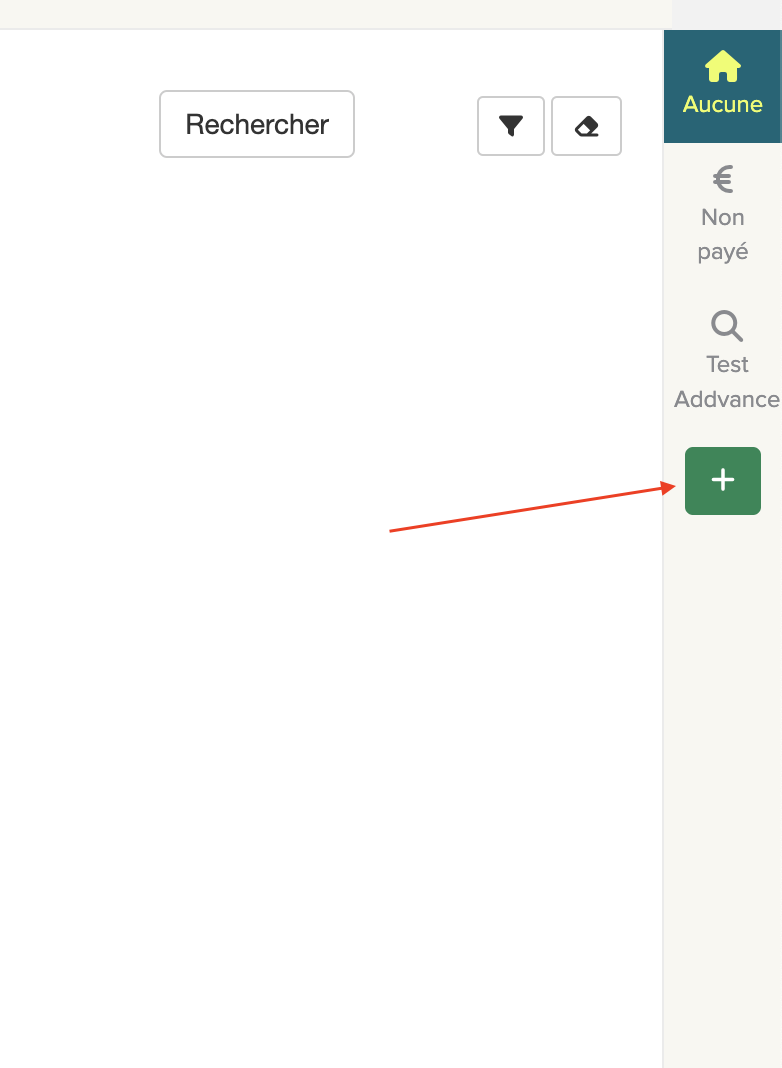Click the "Addvance" label in sidebar
The height and width of the screenshot is (1068, 782).
727,399
